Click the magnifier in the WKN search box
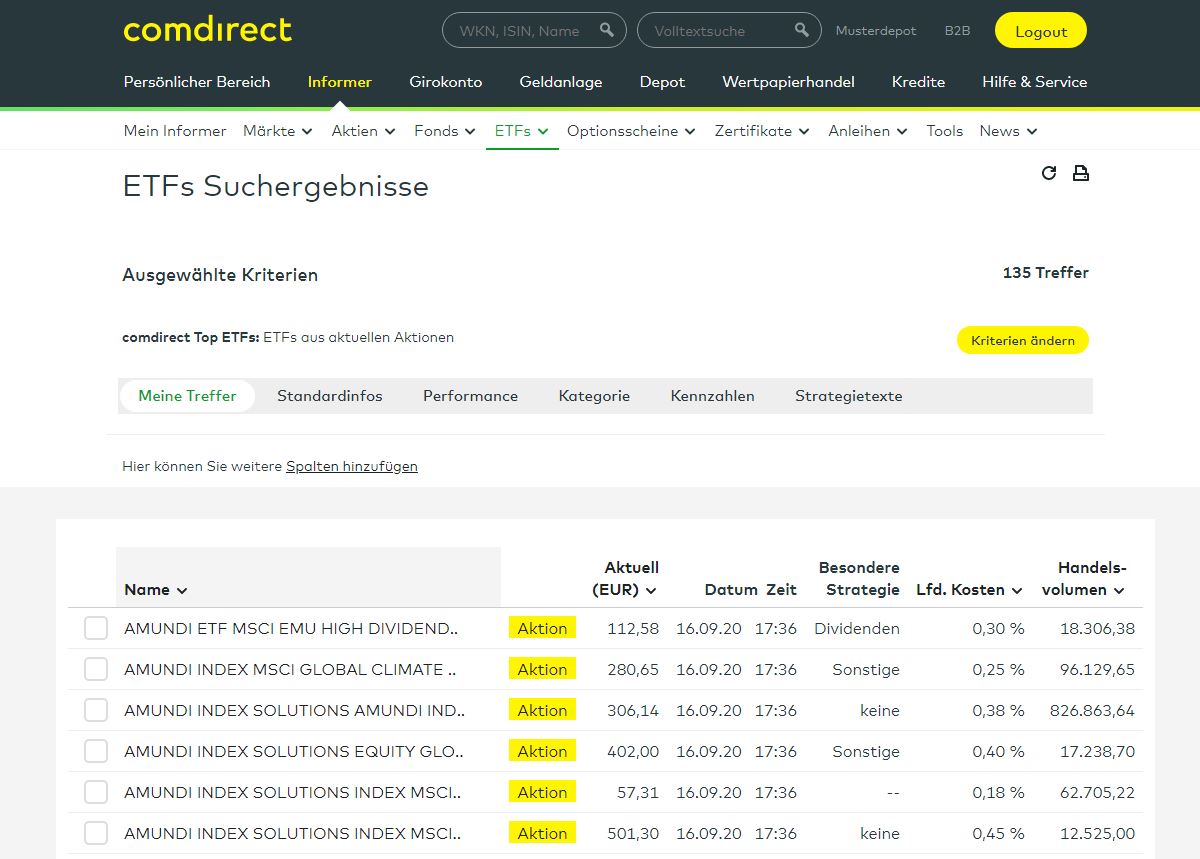 click(606, 30)
